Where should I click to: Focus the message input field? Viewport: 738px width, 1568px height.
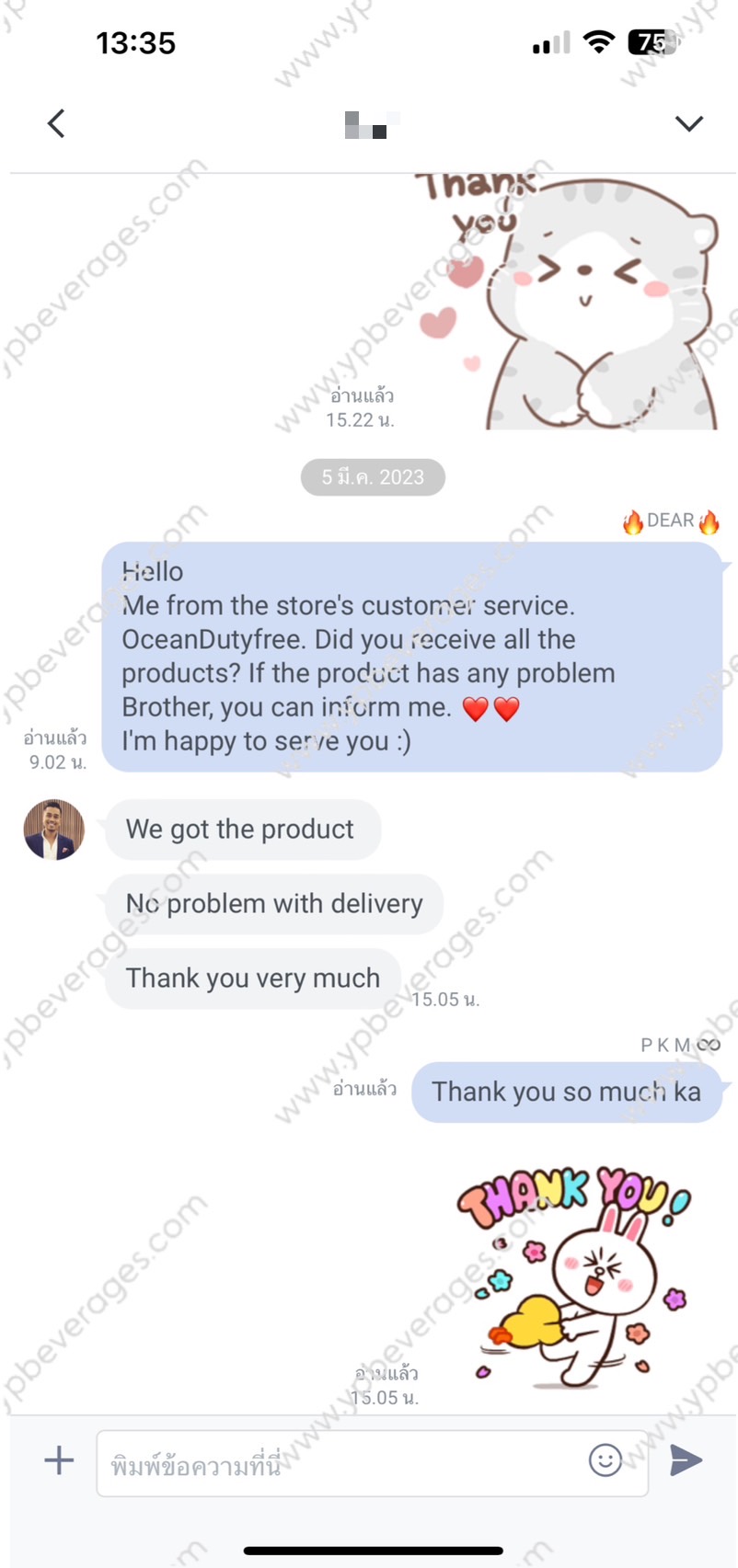coord(372,1462)
